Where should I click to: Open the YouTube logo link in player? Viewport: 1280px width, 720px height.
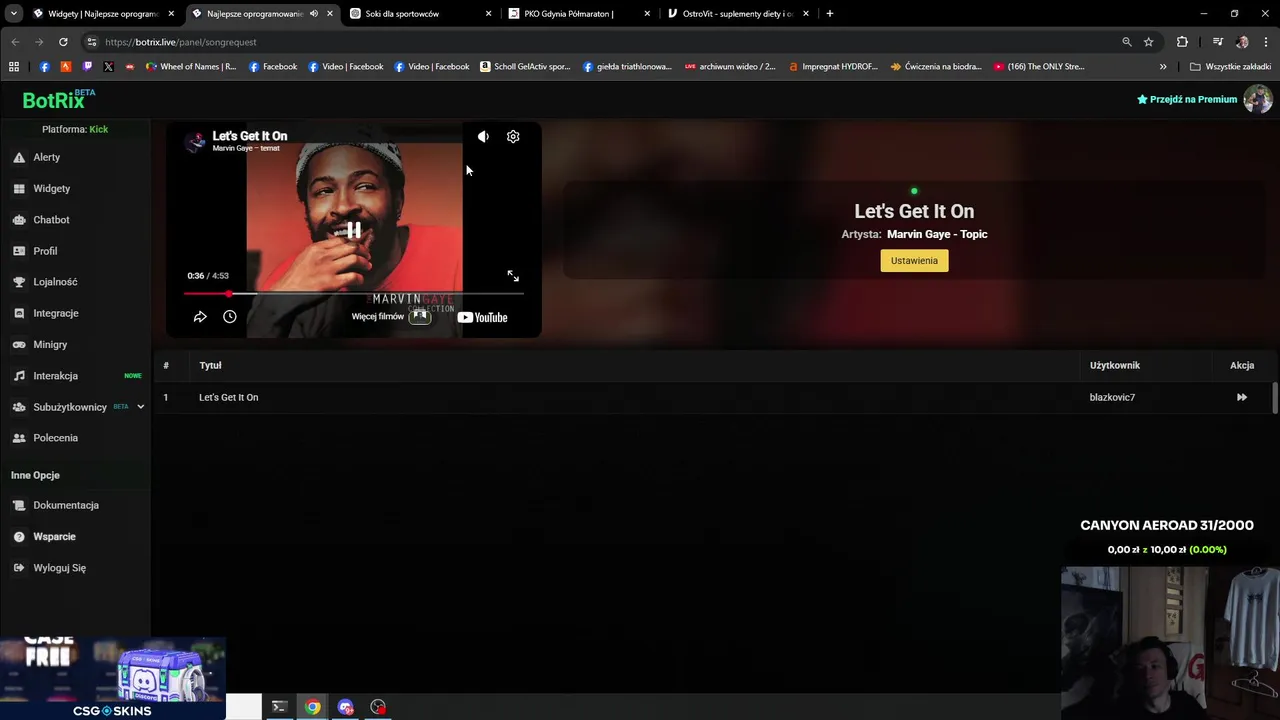[482, 318]
